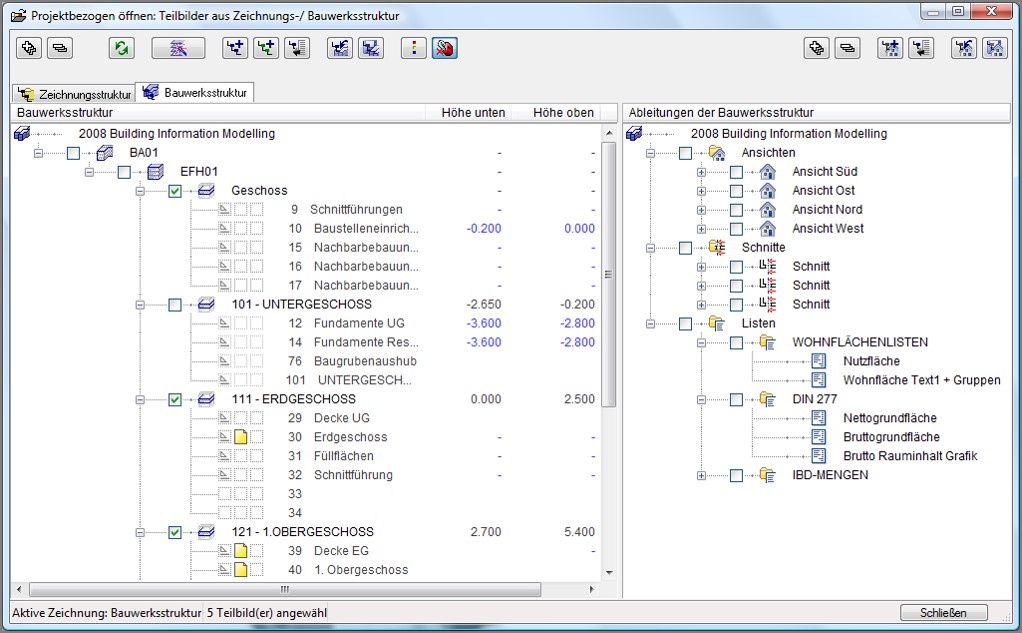The width and height of the screenshot is (1022, 633).
Task: Check the 101 - UNTERGESCHOSS checkbox
Action: 175,305
